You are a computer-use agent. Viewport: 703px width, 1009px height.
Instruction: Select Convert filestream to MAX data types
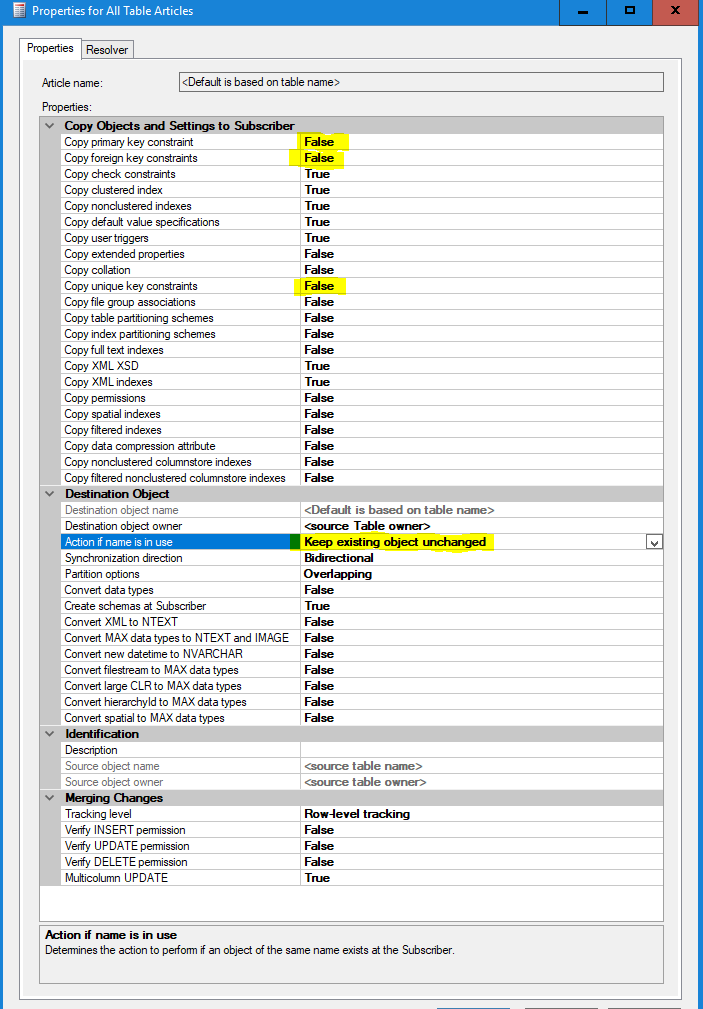[x=362, y=670]
